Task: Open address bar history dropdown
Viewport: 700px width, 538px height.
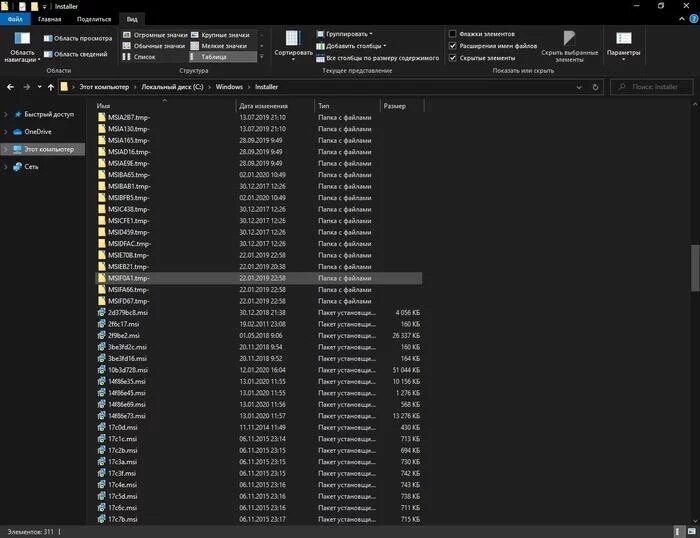Action: [x=579, y=87]
